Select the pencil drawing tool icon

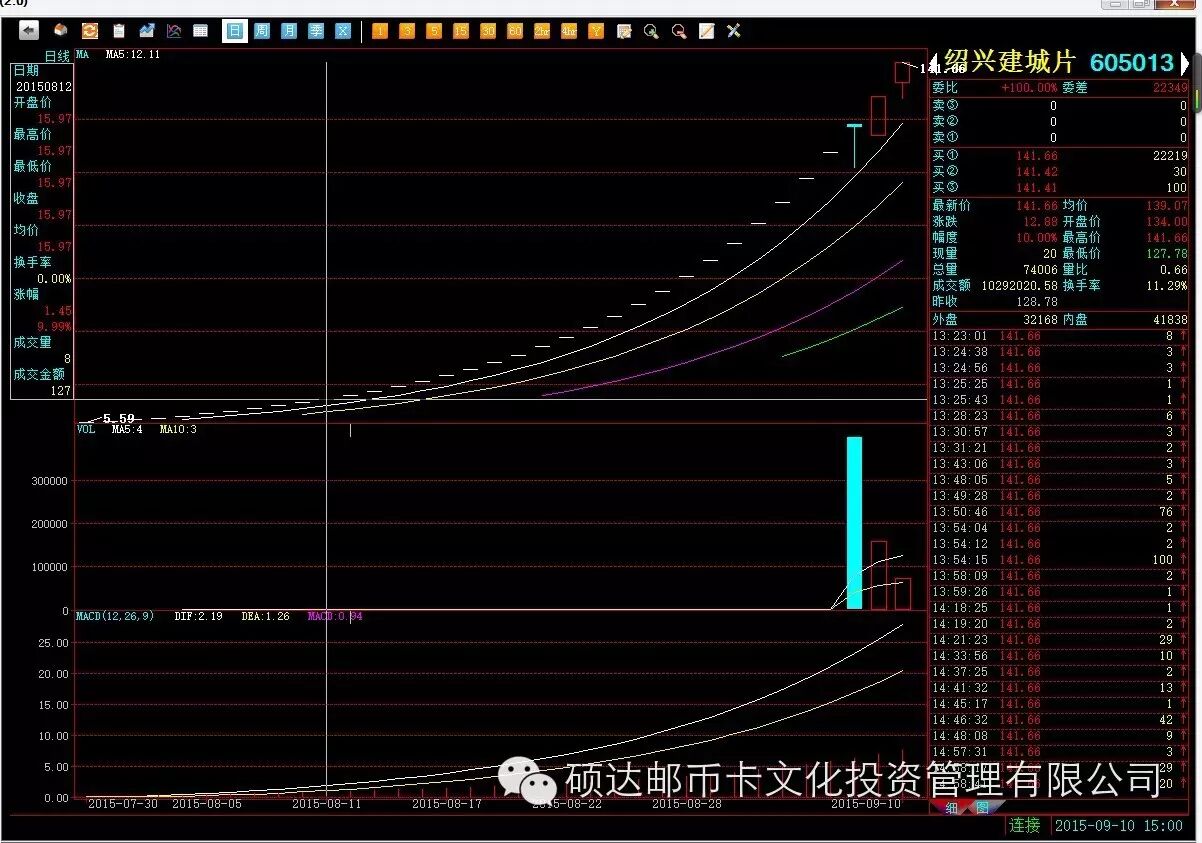tap(706, 31)
